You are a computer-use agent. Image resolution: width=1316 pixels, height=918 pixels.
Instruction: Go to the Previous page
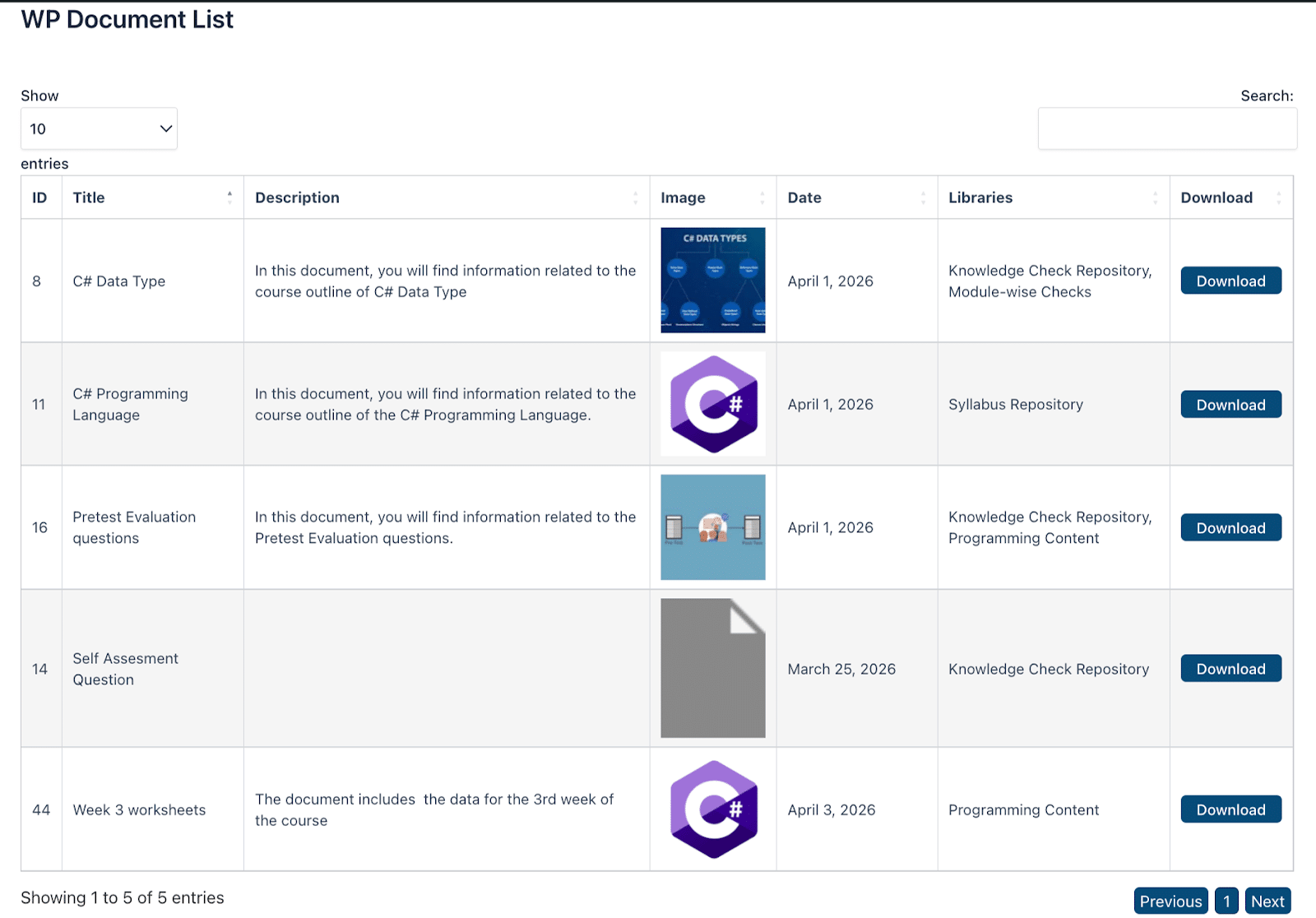1171,901
